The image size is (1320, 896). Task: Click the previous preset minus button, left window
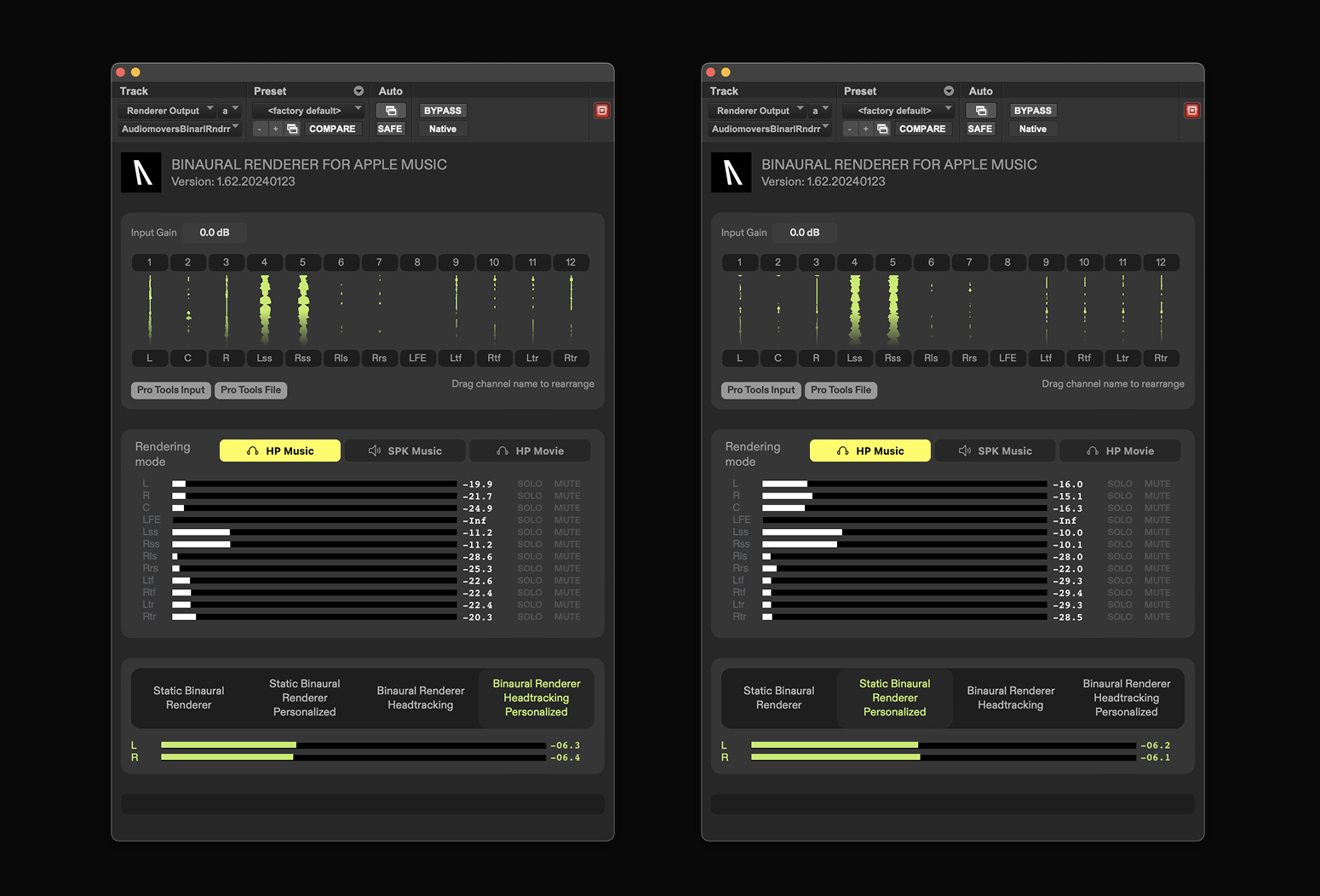coord(260,129)
